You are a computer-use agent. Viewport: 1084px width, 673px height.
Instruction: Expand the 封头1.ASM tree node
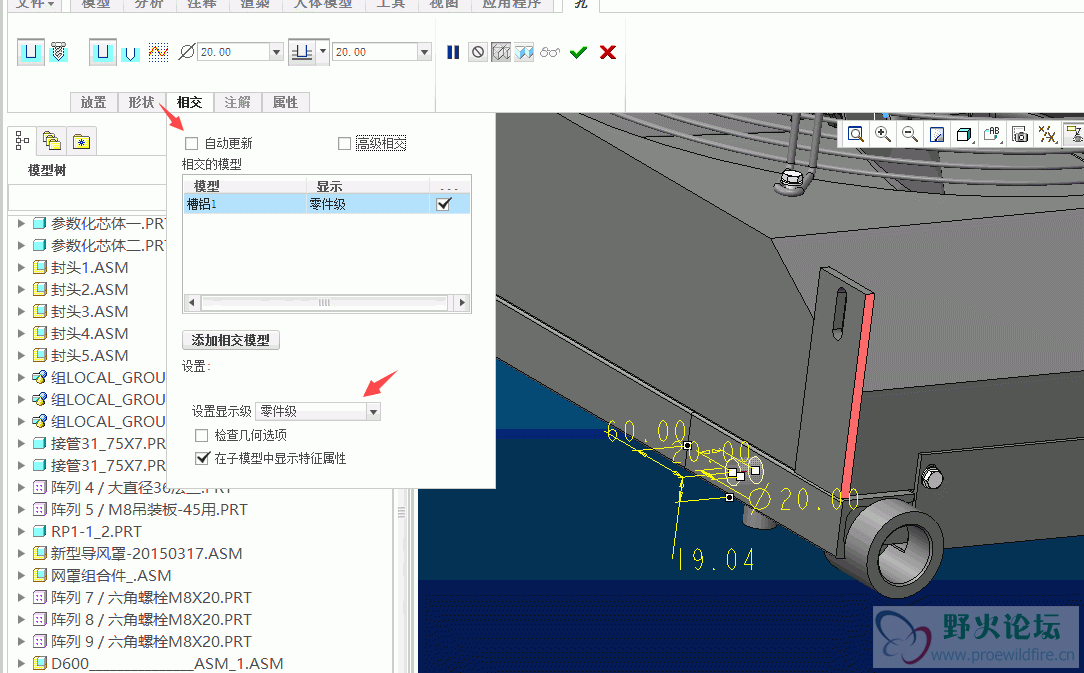(21, 267)
